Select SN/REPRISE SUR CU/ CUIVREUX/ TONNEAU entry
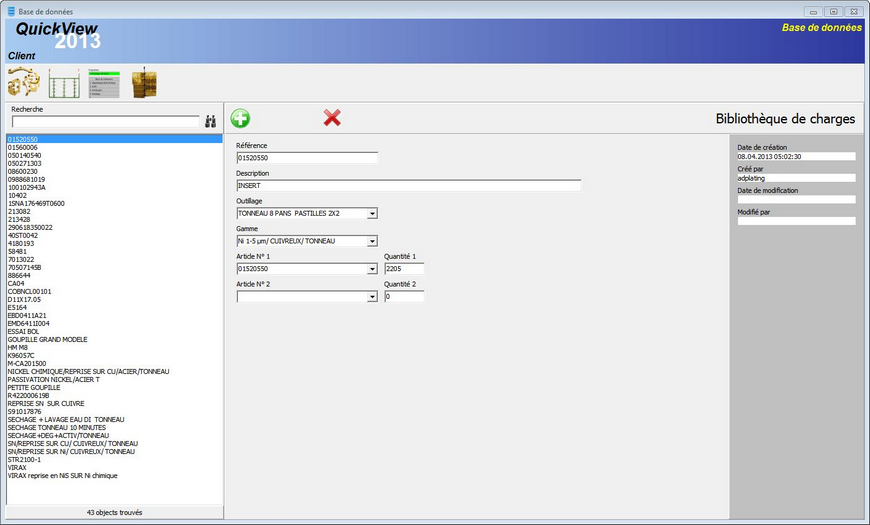This screenshot has height=525, width=870. pyautogui.click(x=114, y=444)
